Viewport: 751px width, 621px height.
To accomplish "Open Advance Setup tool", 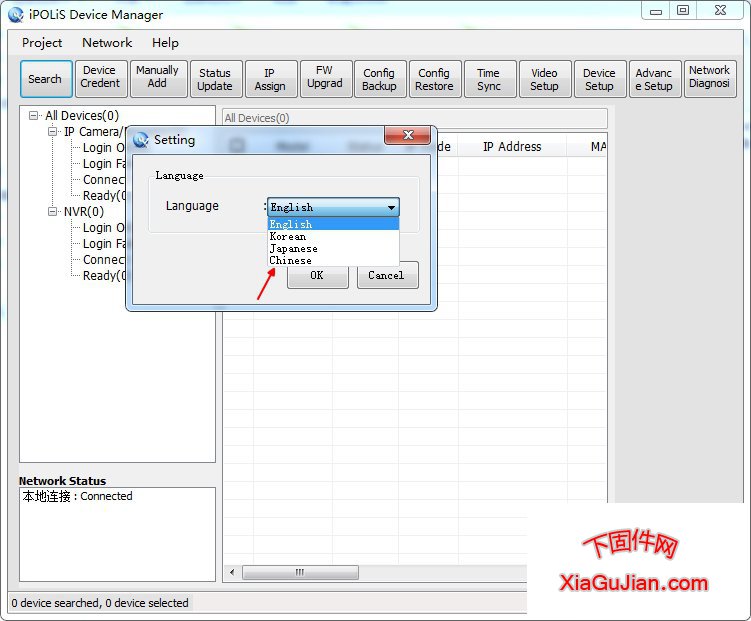I will coord(655,79).
